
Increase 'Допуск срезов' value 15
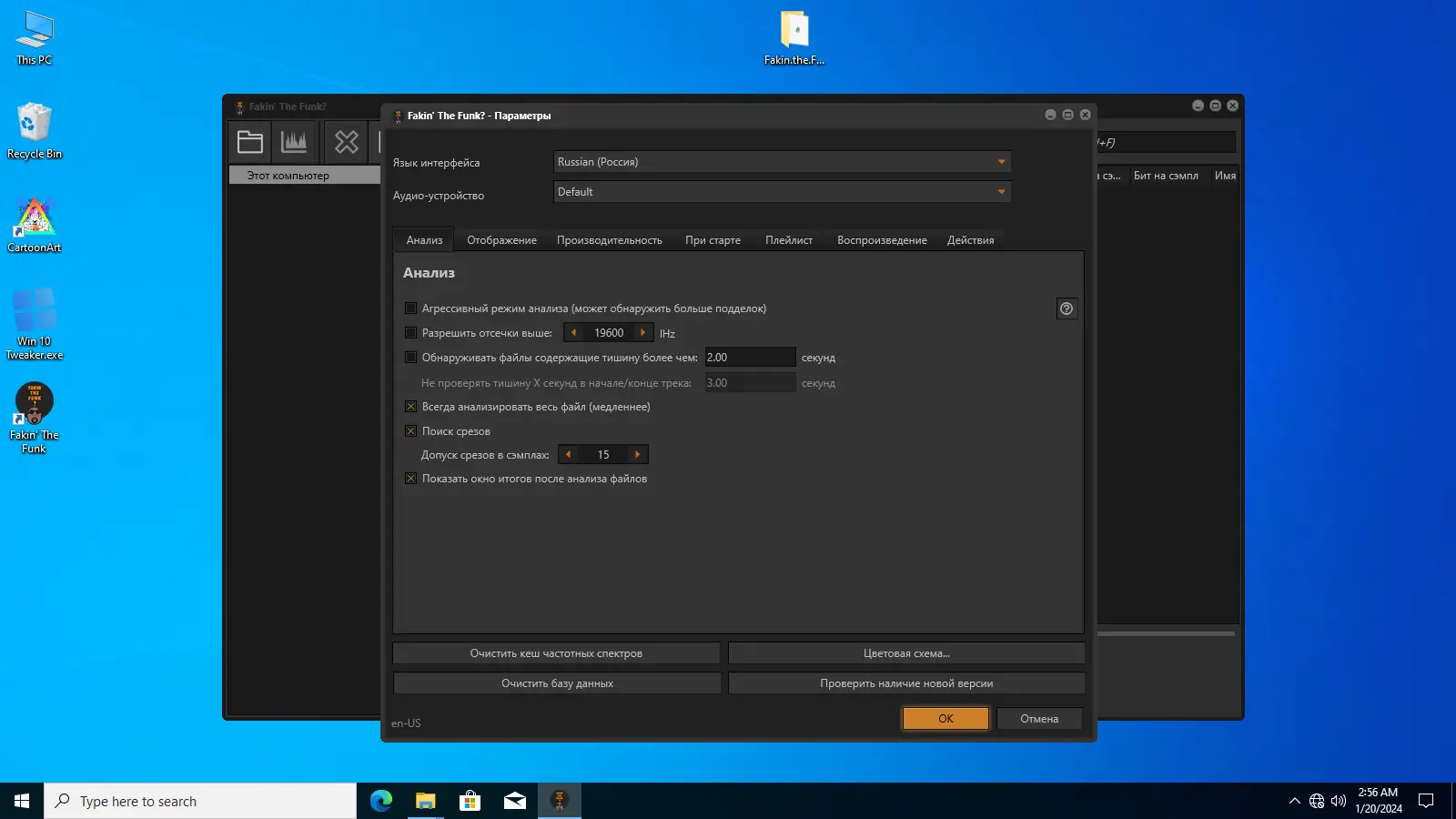[x=638, y=455]
